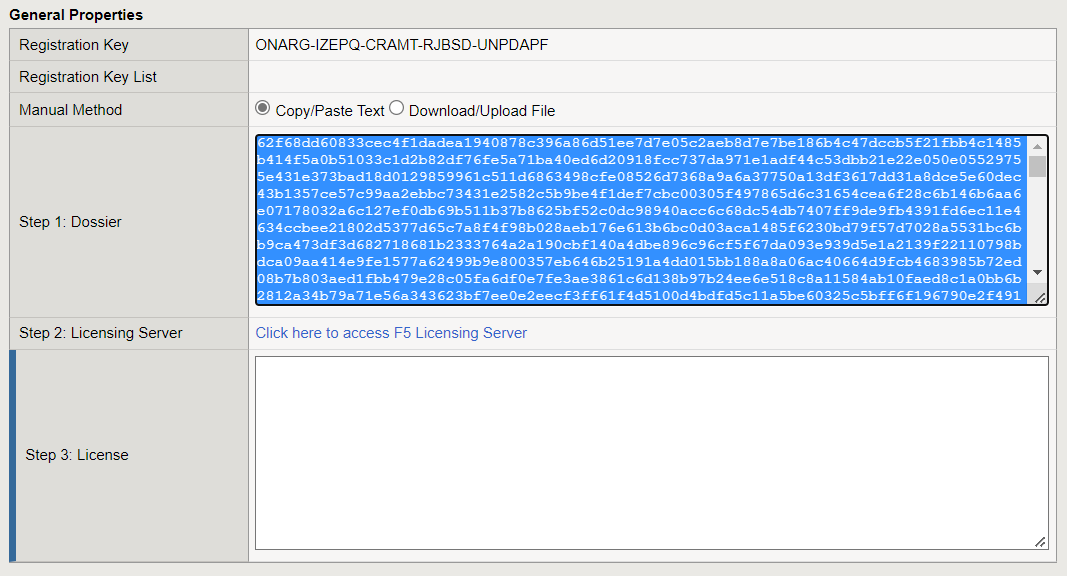The image size is (1067, 576).
Task: Open the F5 Licensing Server link
Action: [x=391, y=333]
